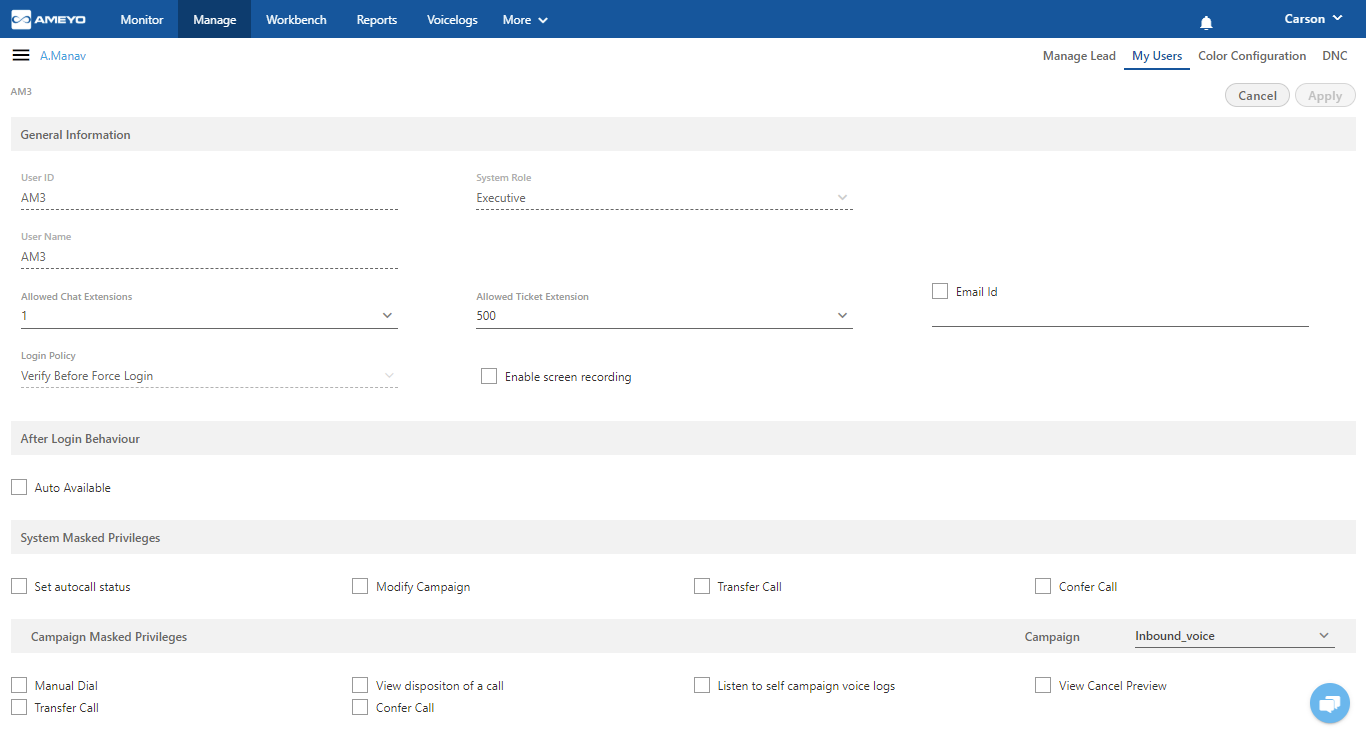1366x737 pixels.
Task: Expand the More menu
Action: click(x=525, y=19)
